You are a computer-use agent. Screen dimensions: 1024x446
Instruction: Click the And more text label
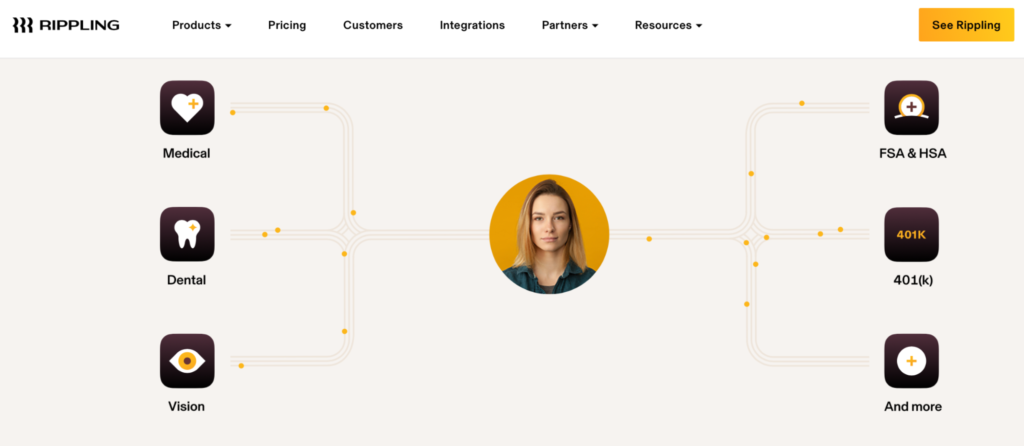(x=913, y=406)
